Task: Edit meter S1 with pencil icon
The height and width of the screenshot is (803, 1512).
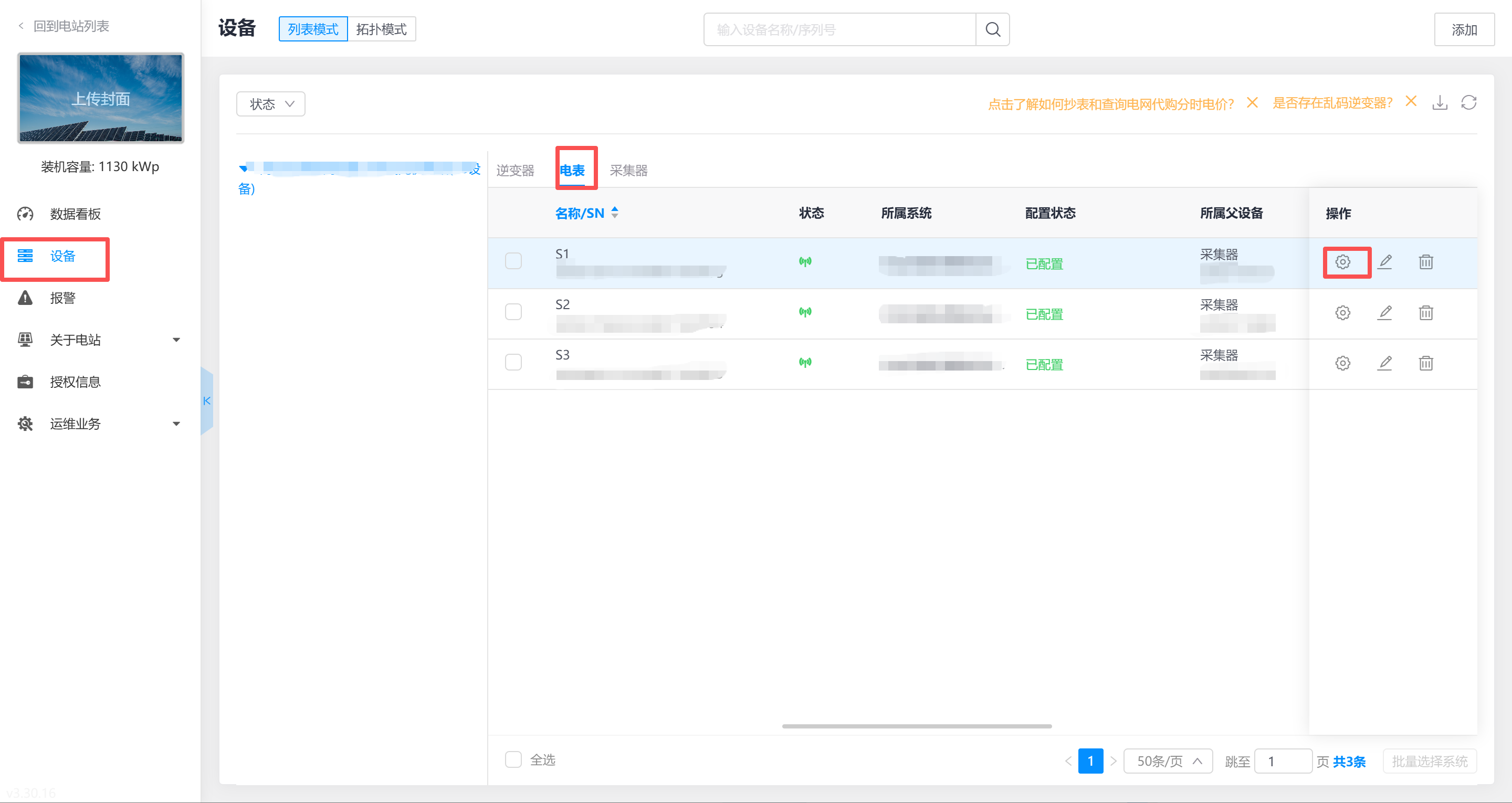Action: [1384, 262]
